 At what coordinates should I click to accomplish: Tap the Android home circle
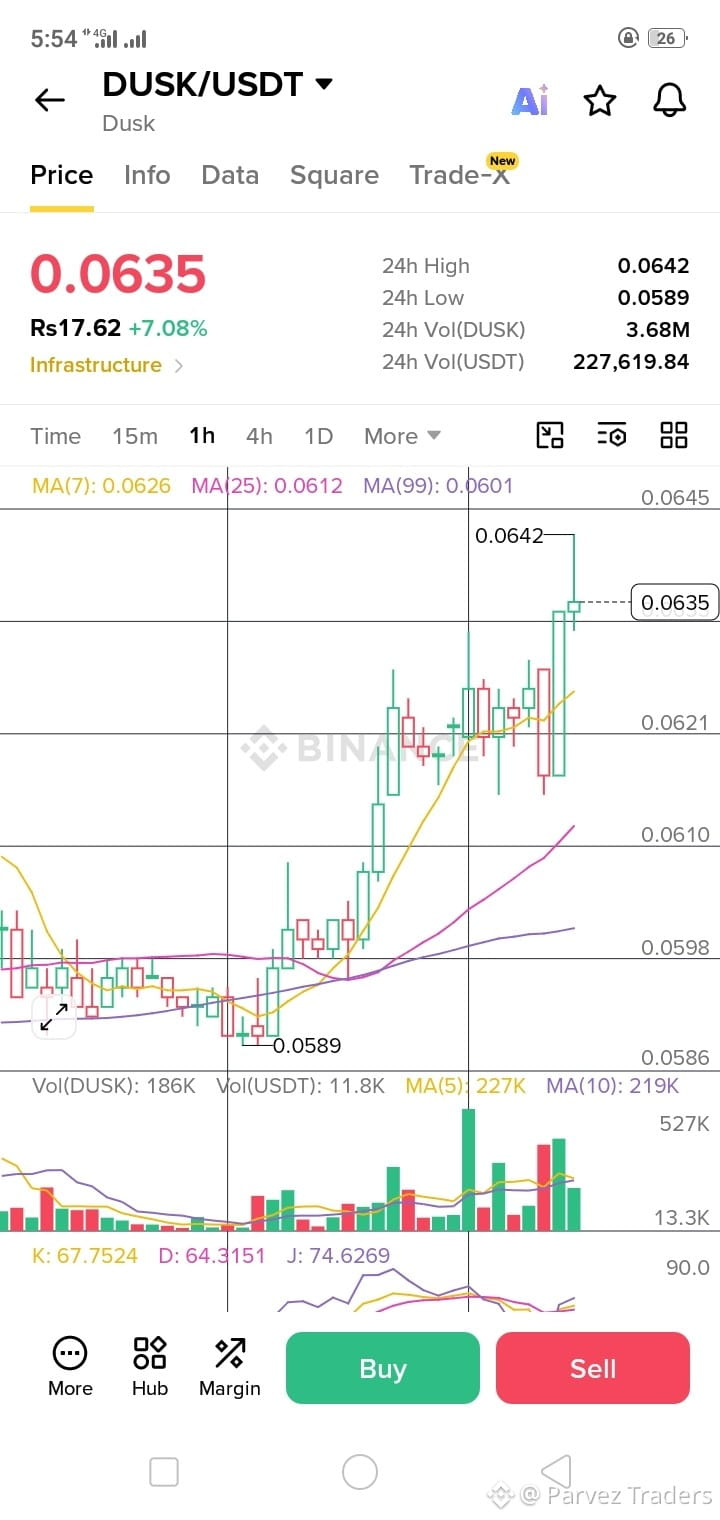tap(360, 1472)
